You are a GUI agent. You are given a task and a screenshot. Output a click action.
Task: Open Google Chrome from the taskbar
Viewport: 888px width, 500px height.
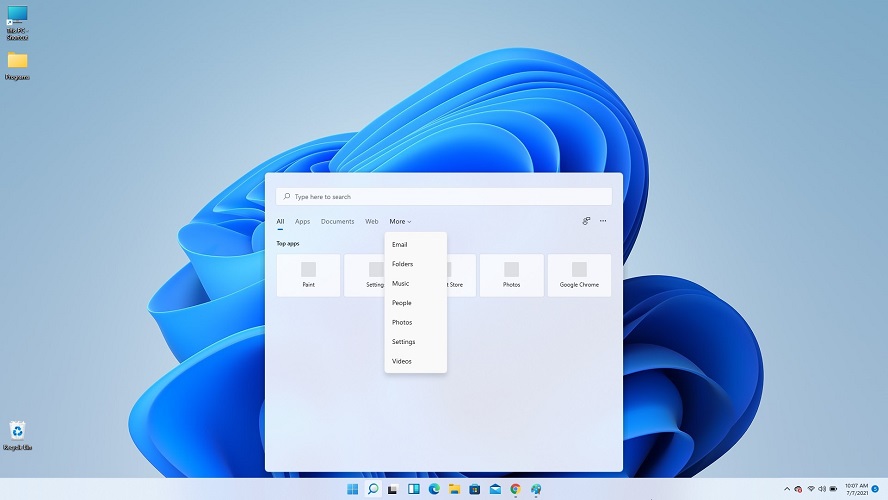pos(515,489)
